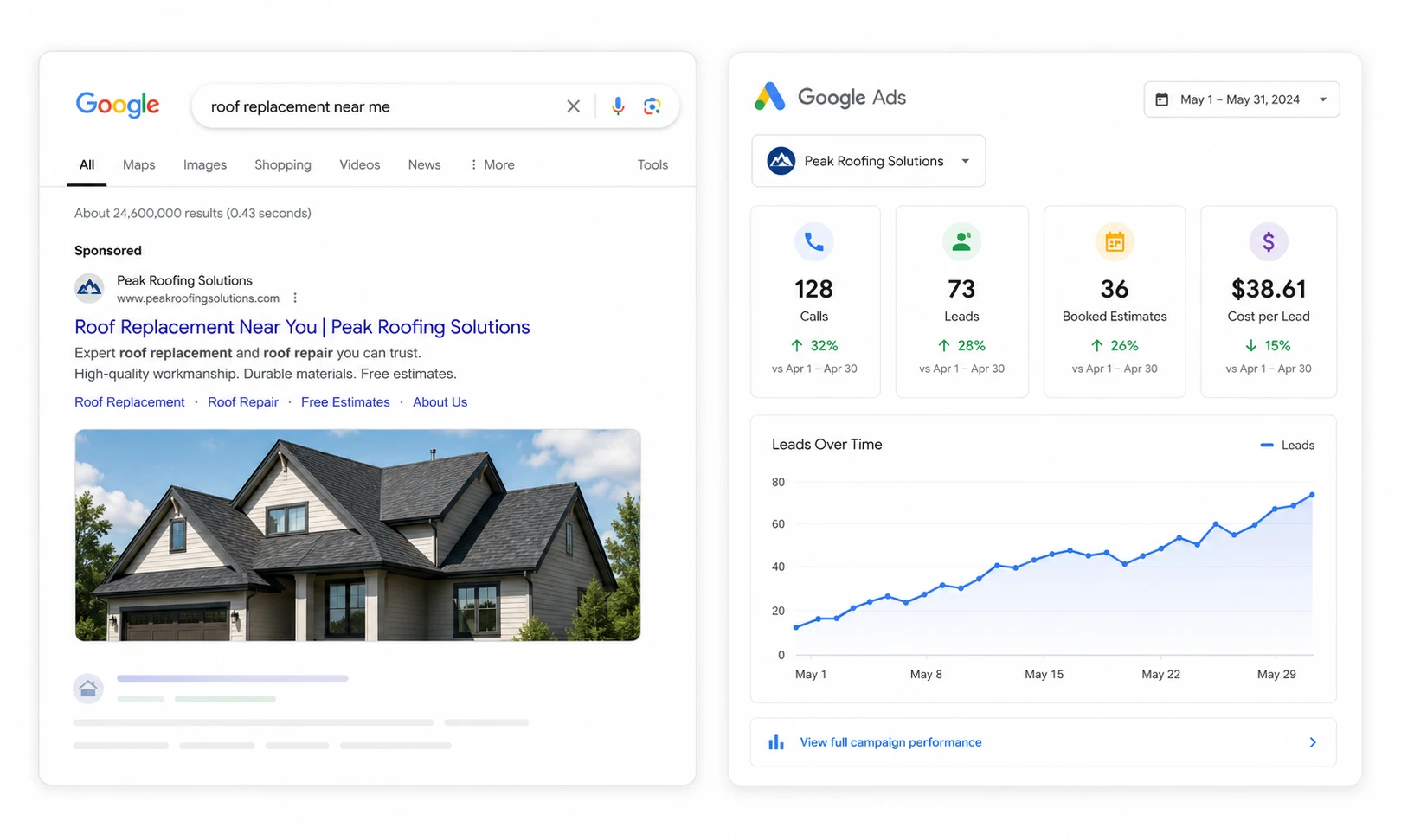
Task: Click the 128 Calls value
Action: tap(814, 289)
